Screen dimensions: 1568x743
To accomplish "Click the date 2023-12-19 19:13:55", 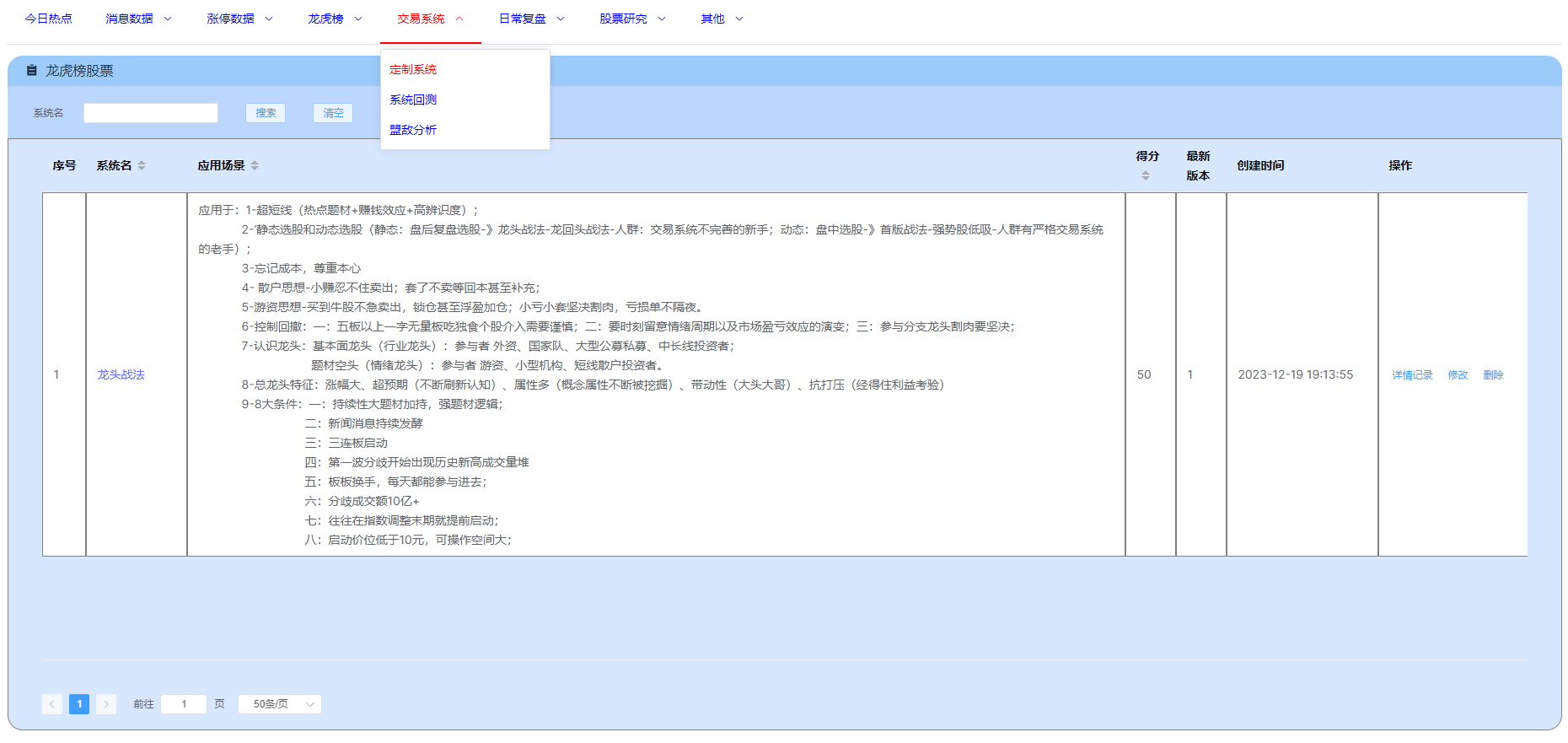I will tap(1295, 374).
